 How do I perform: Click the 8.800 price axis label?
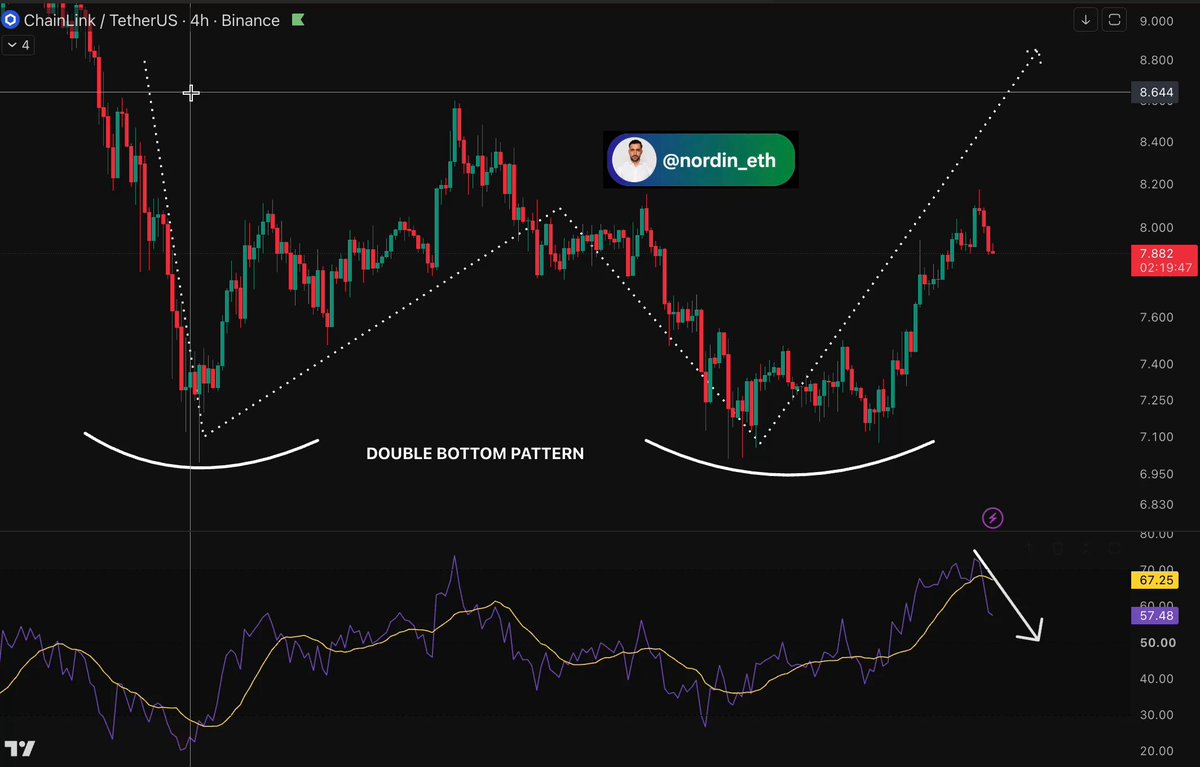click(x=1156, y=61)
